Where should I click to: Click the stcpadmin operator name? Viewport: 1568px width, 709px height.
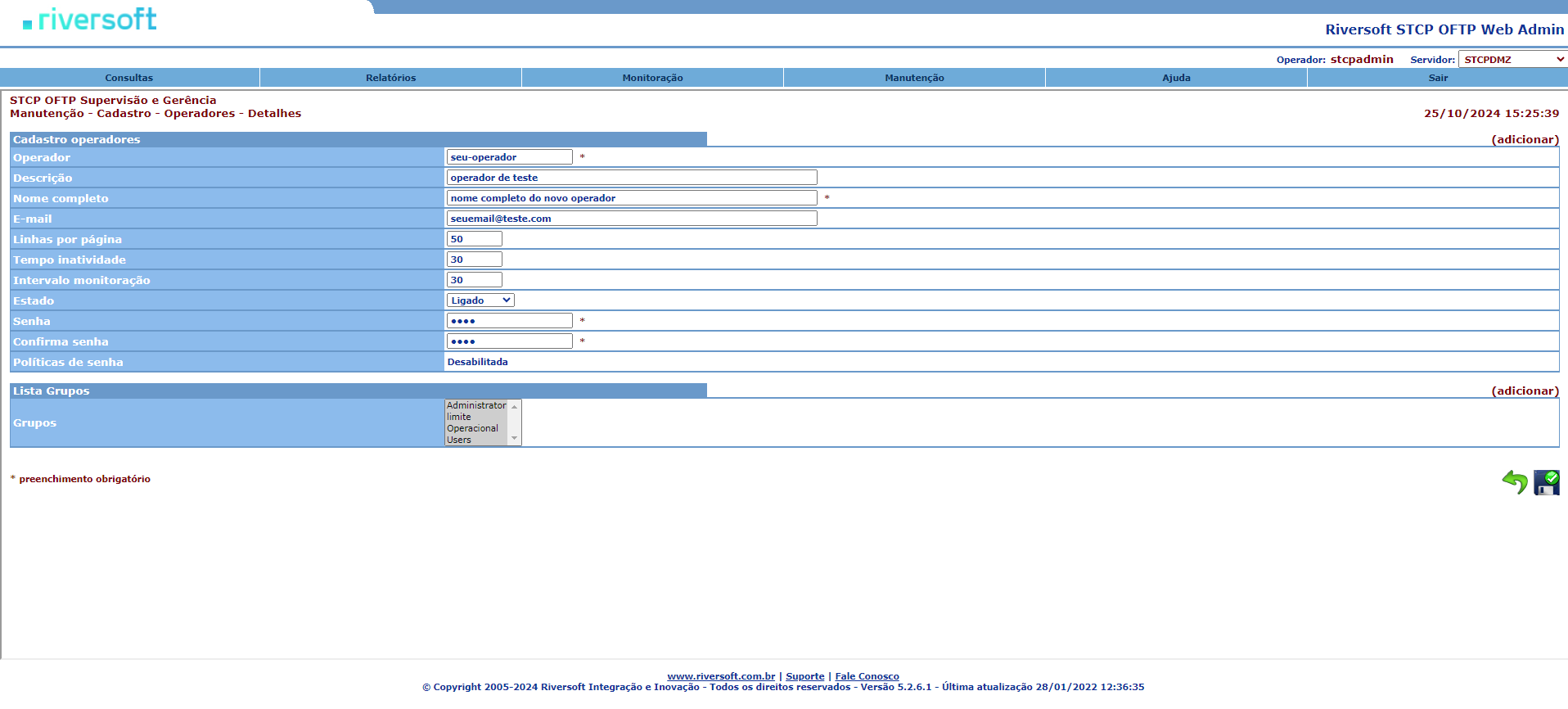(x=1362, y=59)
